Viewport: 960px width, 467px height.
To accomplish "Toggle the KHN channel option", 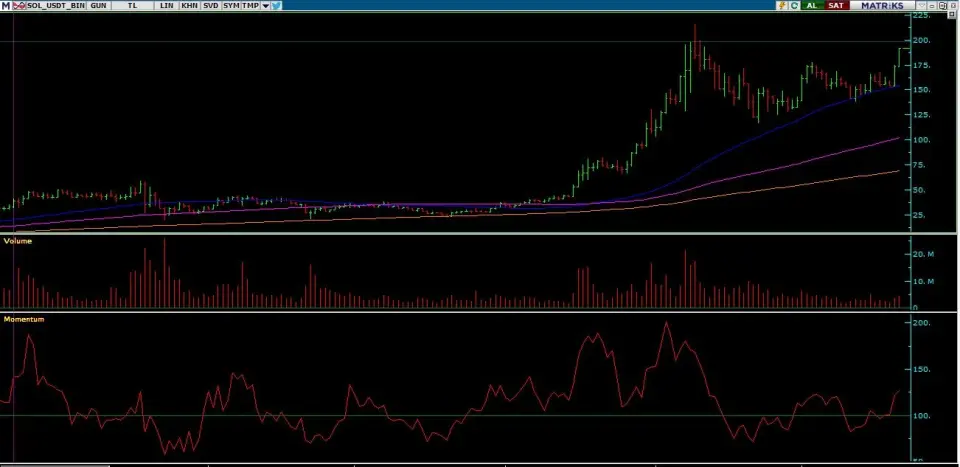I will 188,6.
